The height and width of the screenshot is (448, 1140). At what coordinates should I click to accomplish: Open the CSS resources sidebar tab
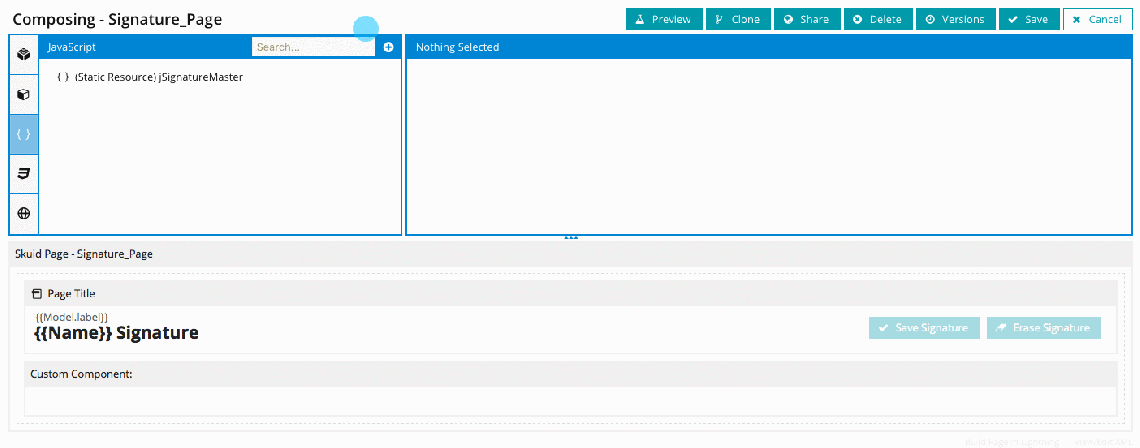(x=23, y=174)
